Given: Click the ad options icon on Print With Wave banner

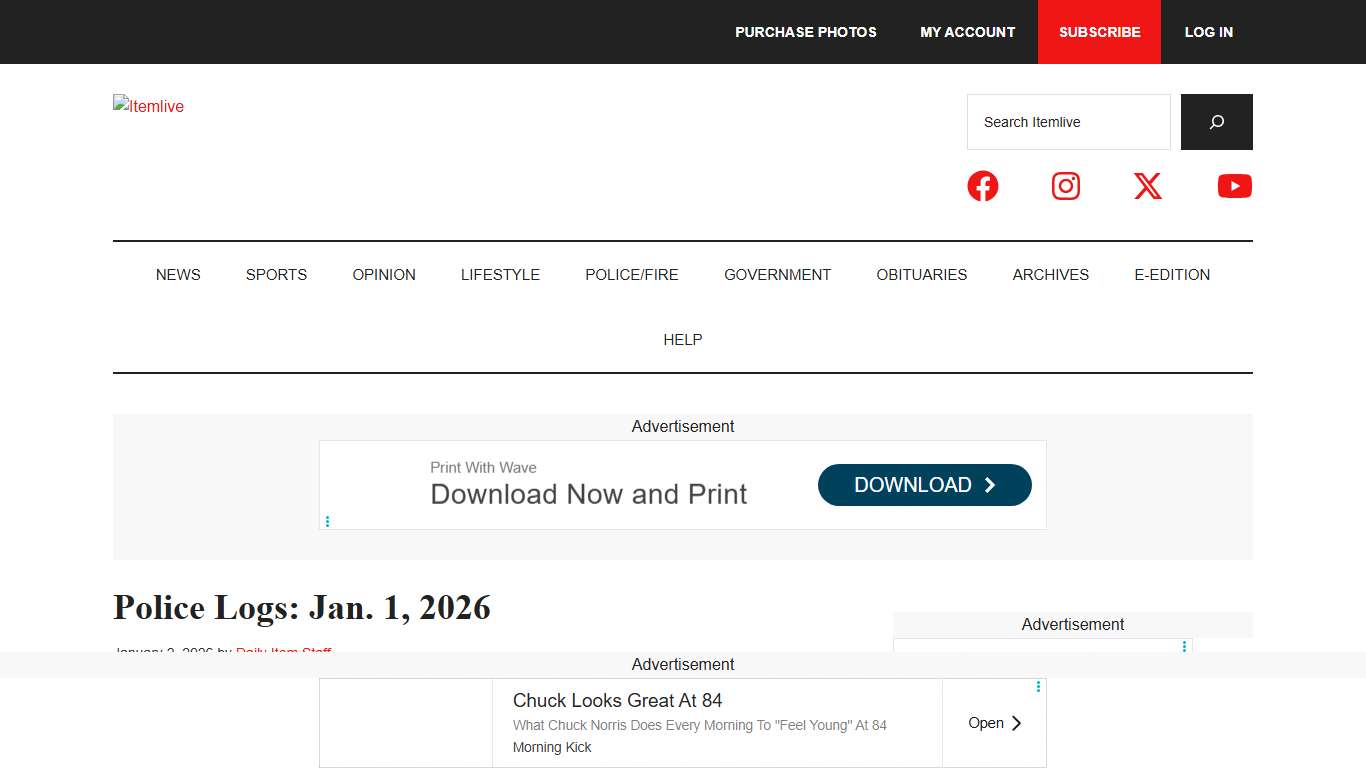Looking at the screenshot, I should [x=327, y=521].
